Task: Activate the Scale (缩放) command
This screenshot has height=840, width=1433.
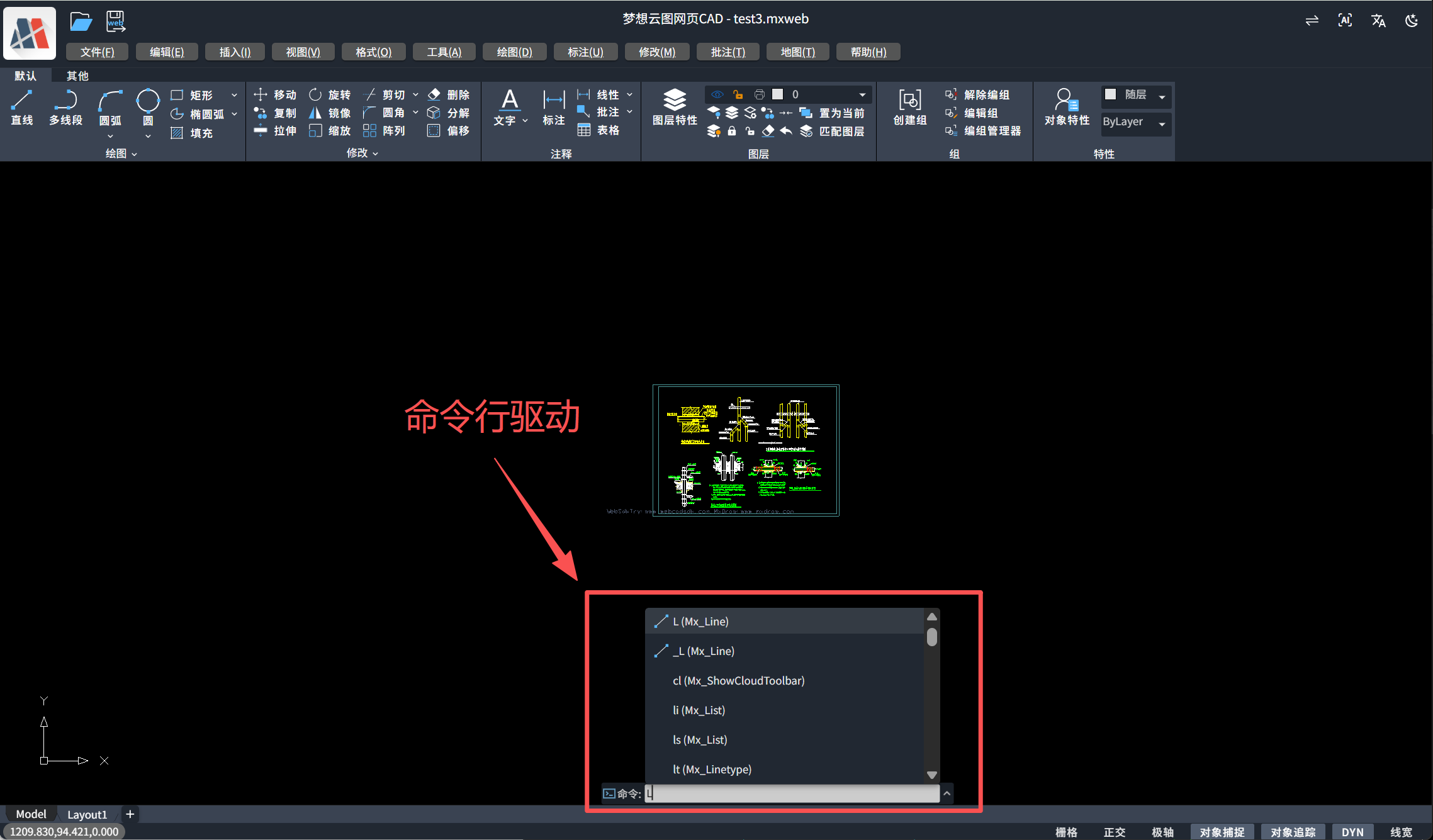Action: [x=330, y=131]
